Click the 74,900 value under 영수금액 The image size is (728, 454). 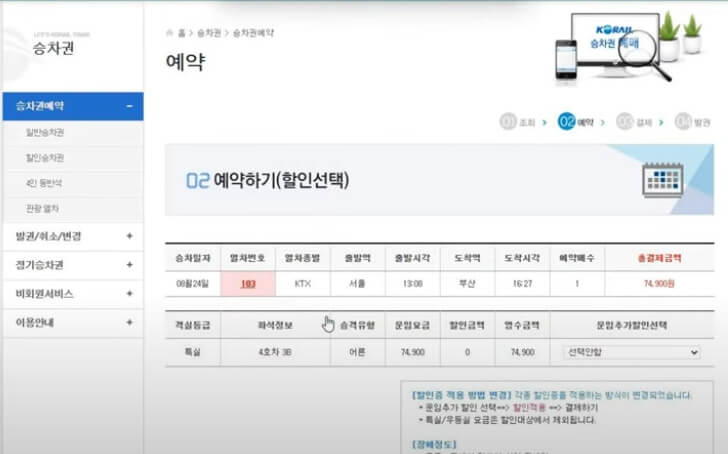pyautogui.click(x=522, y=352)
